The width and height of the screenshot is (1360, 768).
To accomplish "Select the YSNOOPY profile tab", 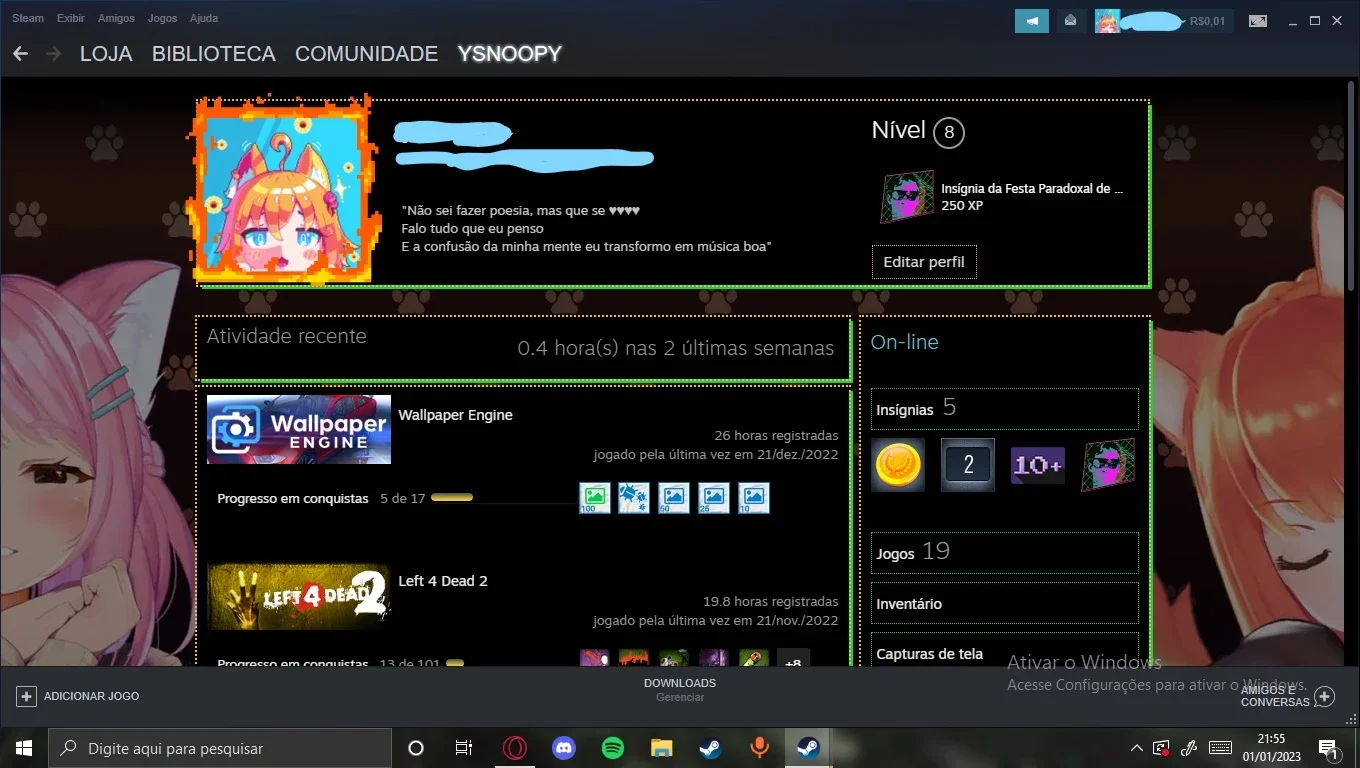I will [x=510, y=54].
